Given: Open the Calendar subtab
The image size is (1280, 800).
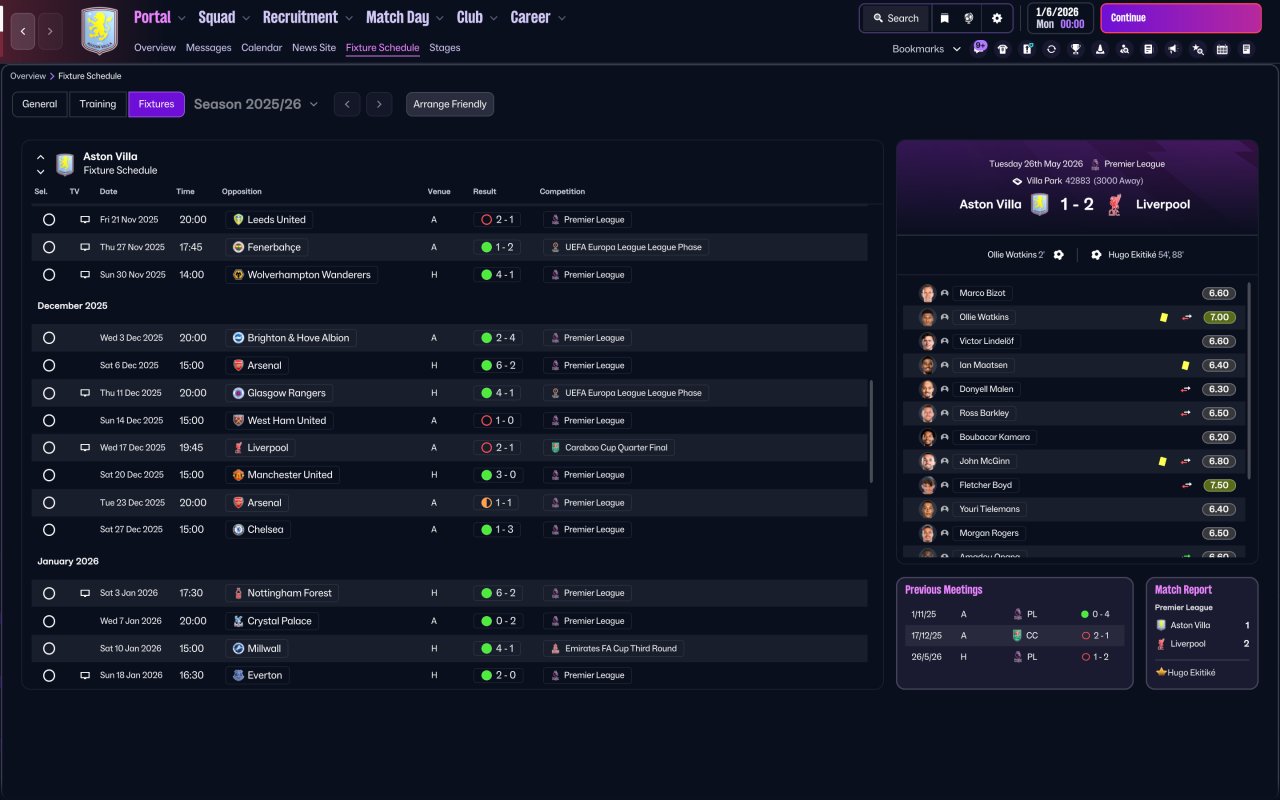Looking at the screenshot, I should [x=262, y=48].
